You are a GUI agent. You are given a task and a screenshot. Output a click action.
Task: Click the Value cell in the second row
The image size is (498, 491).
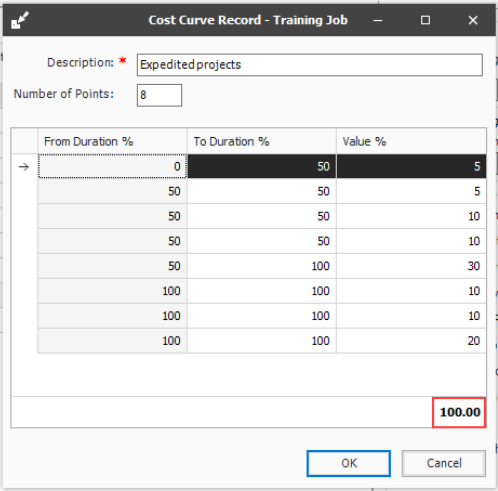pos(411,191)
